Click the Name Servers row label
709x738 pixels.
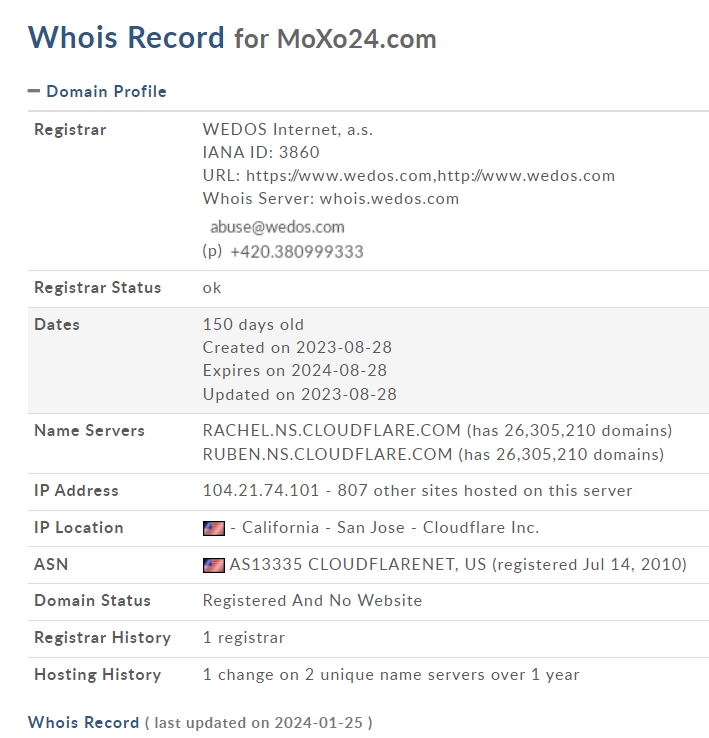[89, 430]
